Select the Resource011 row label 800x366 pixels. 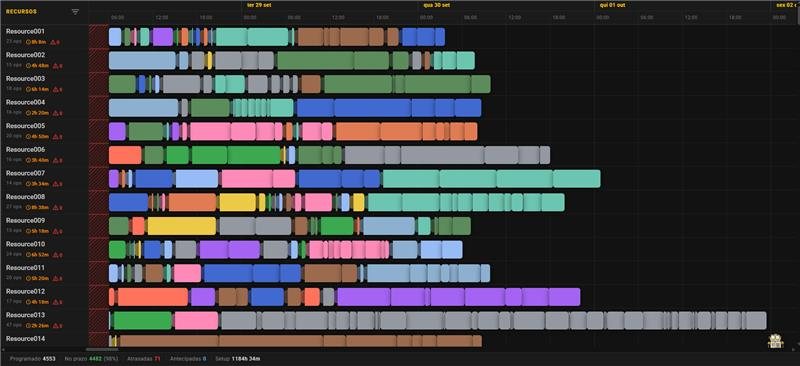pyautogui.click(x=26, y=268)
